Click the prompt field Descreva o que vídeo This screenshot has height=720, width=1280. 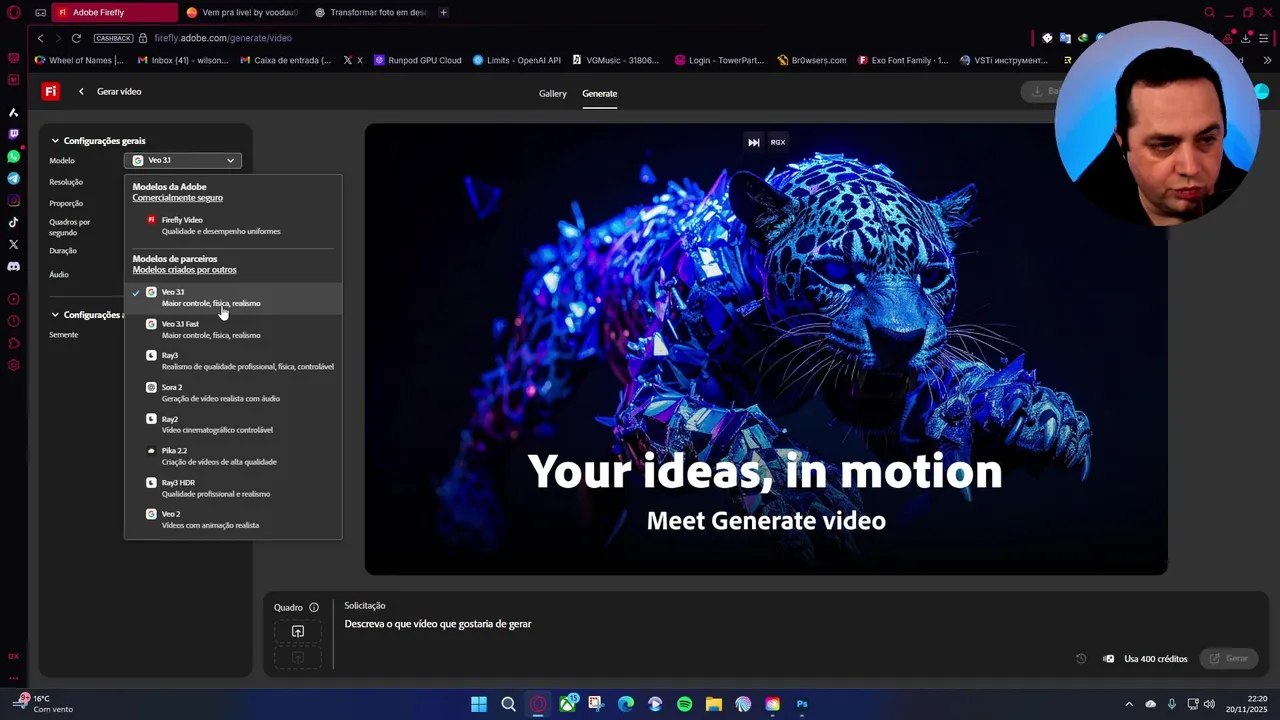[x=438, y=624]
